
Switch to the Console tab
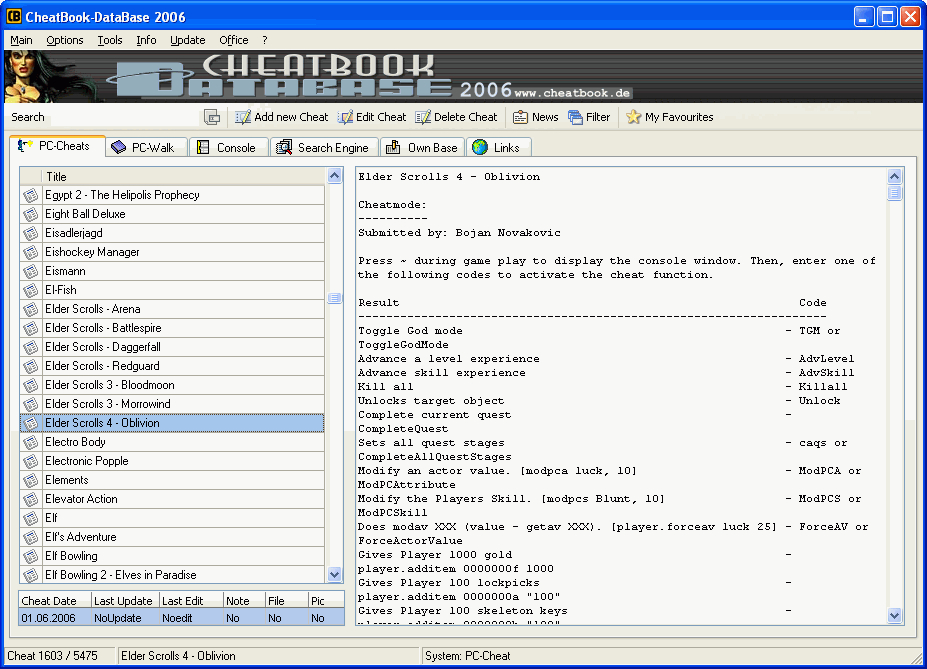coord(229,147)
